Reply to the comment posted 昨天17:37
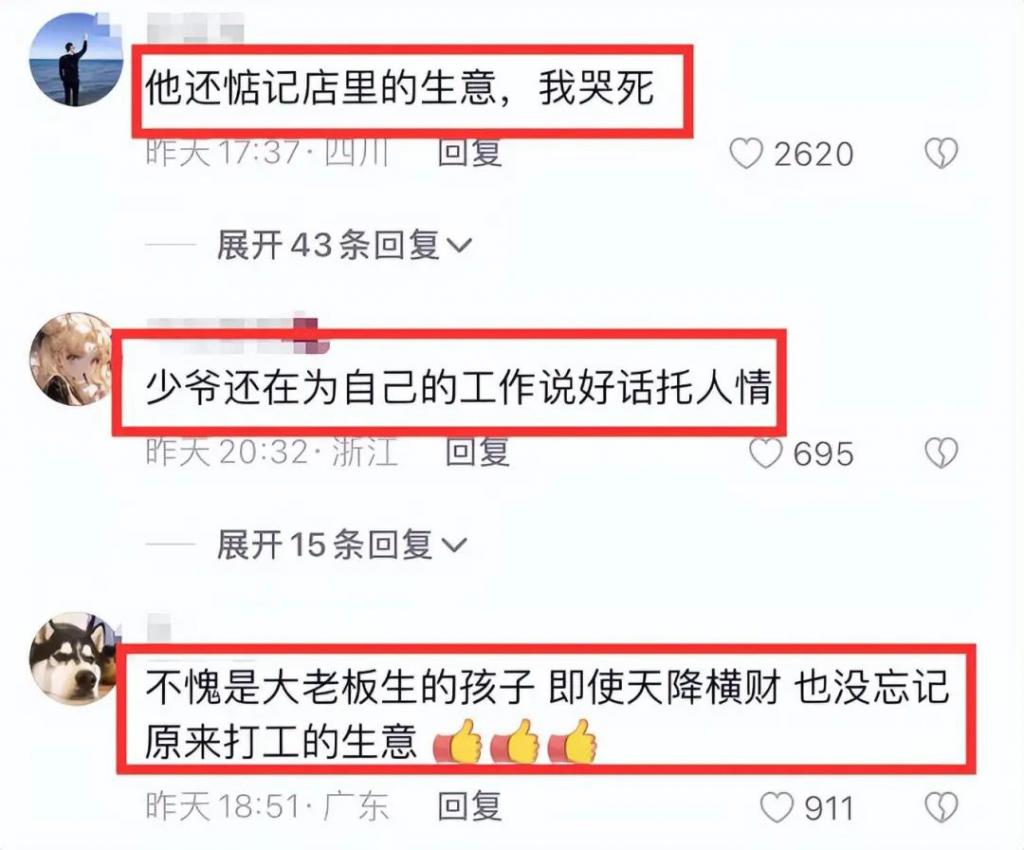Viewport: 1024px width, 850px height. pyautogui.click(x=469, y=153)
